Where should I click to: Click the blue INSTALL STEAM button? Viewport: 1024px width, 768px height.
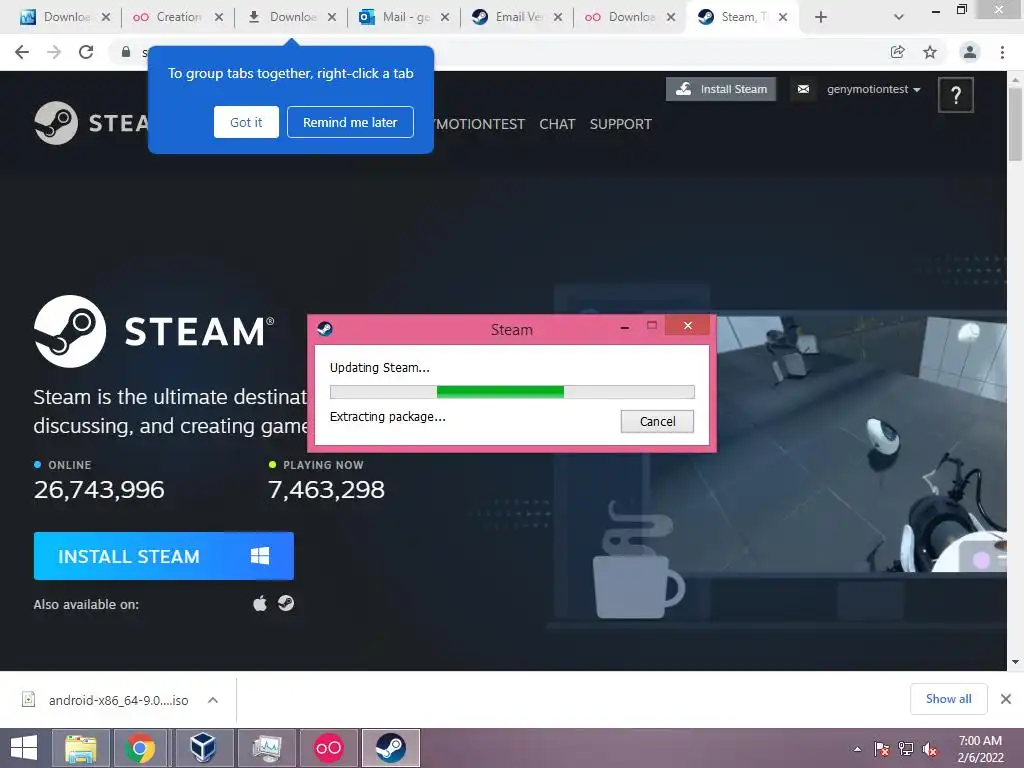[x=163, y=556]
